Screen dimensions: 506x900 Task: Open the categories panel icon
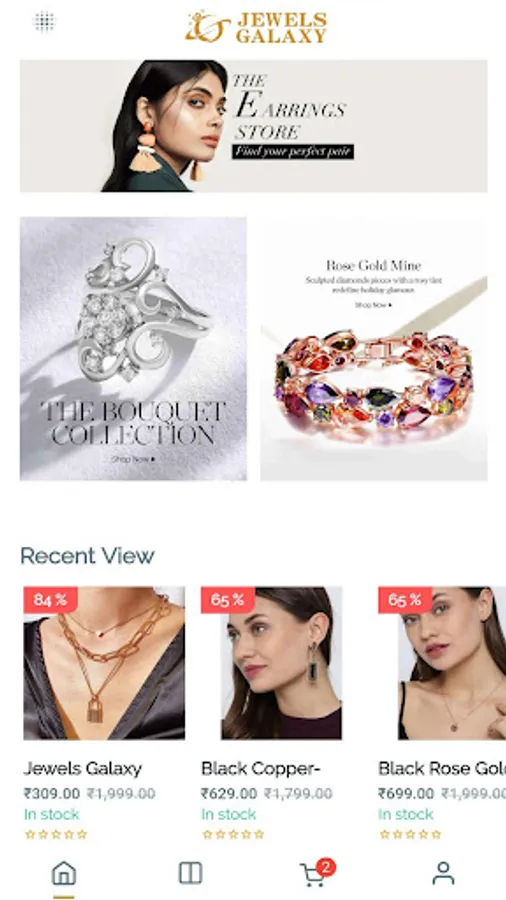pyautogui.click(x=190, y=873)
